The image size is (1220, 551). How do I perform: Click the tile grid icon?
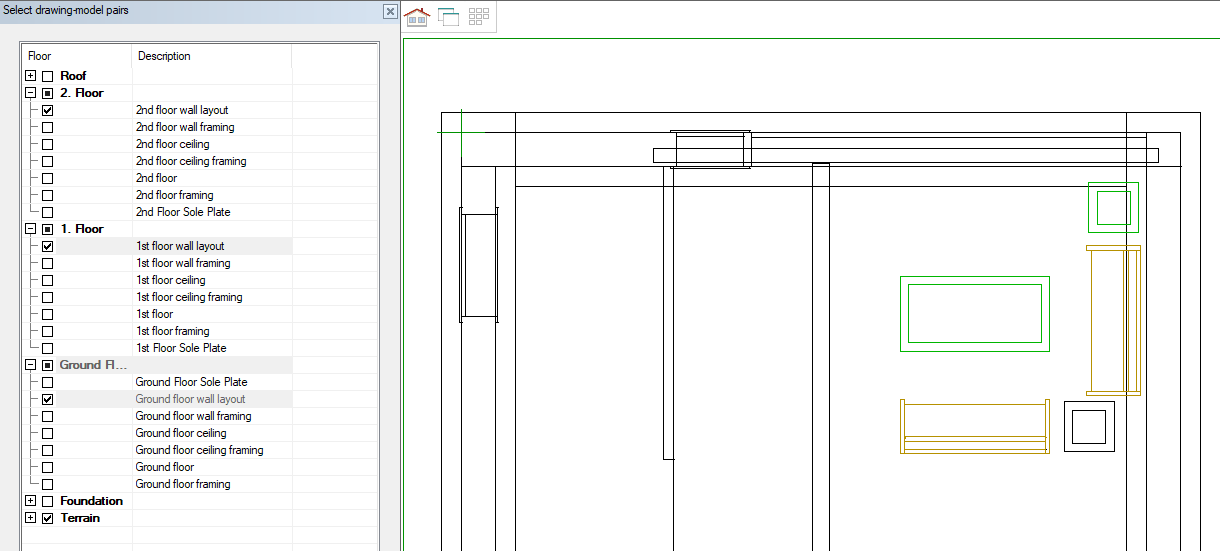[x=478, y=17]
